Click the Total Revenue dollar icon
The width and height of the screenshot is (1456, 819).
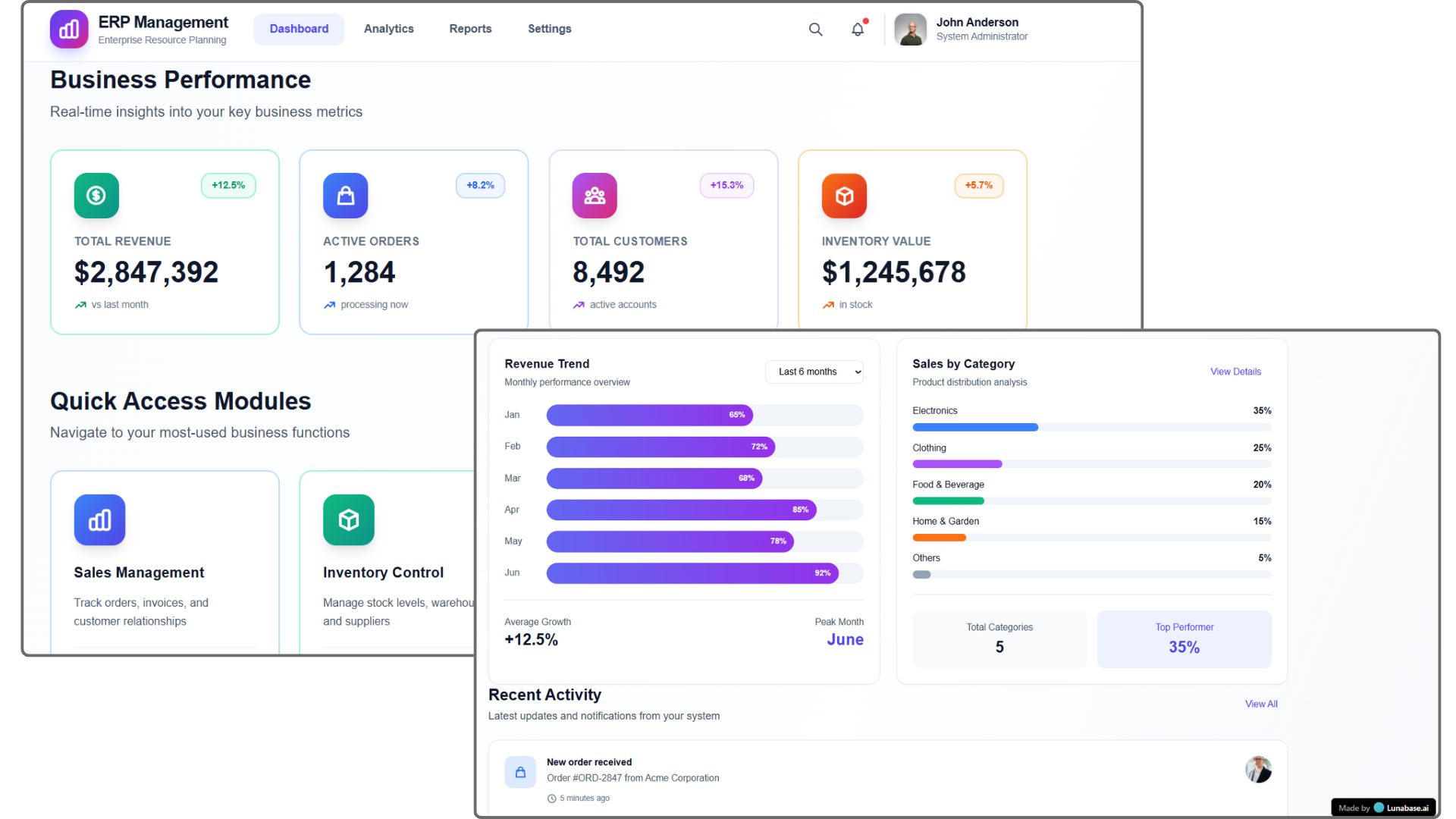[96, 196]
